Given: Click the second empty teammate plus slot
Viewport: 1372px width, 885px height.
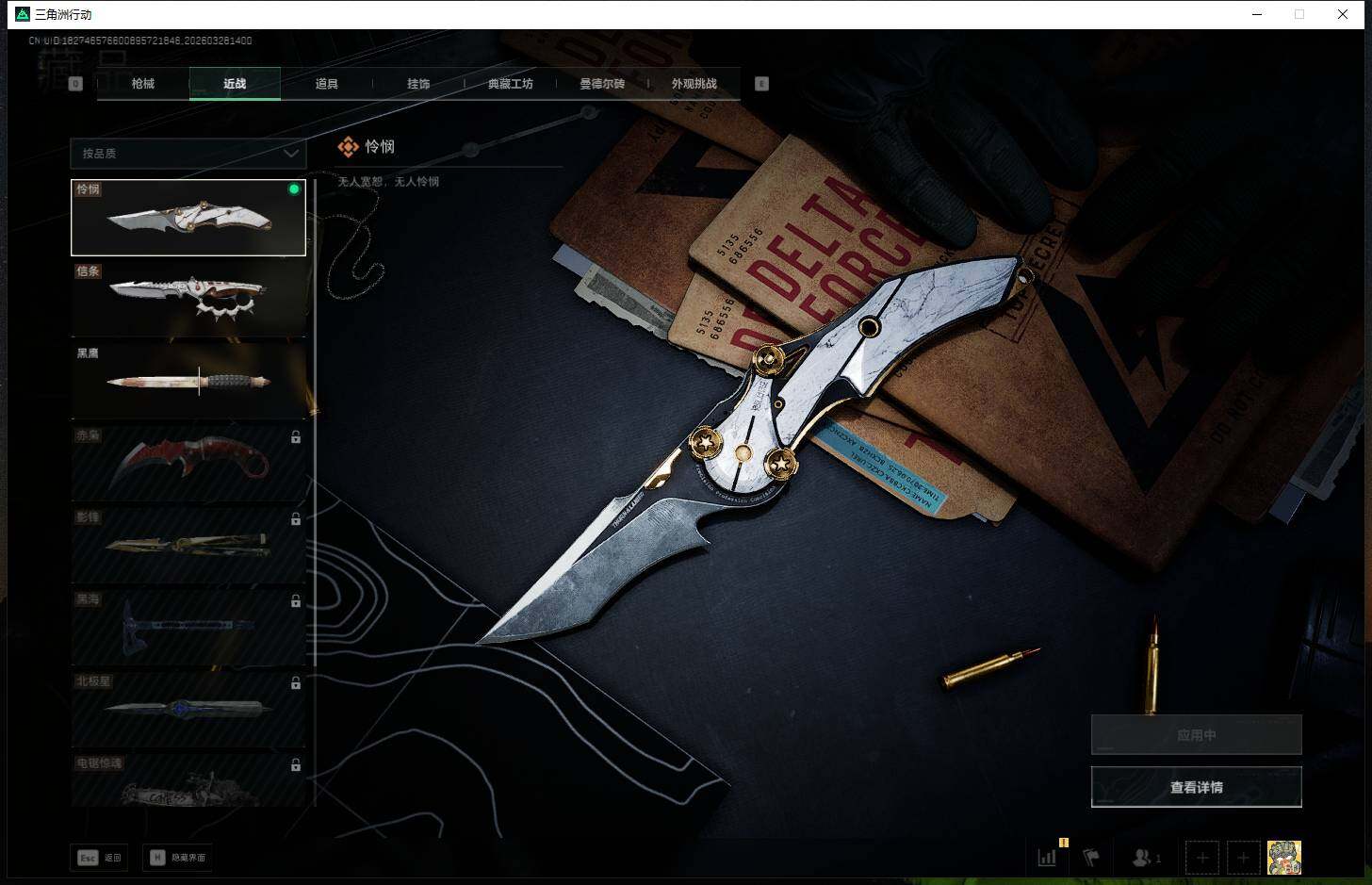Looking at the screenshot, I should tap(1243, 858).
